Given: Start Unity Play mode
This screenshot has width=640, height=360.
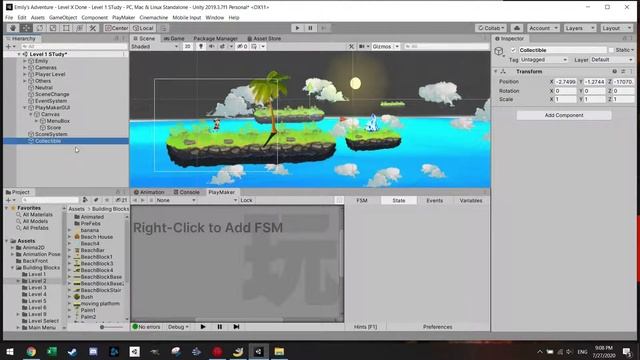Looking at the screenshot, I should click(297, 28).
